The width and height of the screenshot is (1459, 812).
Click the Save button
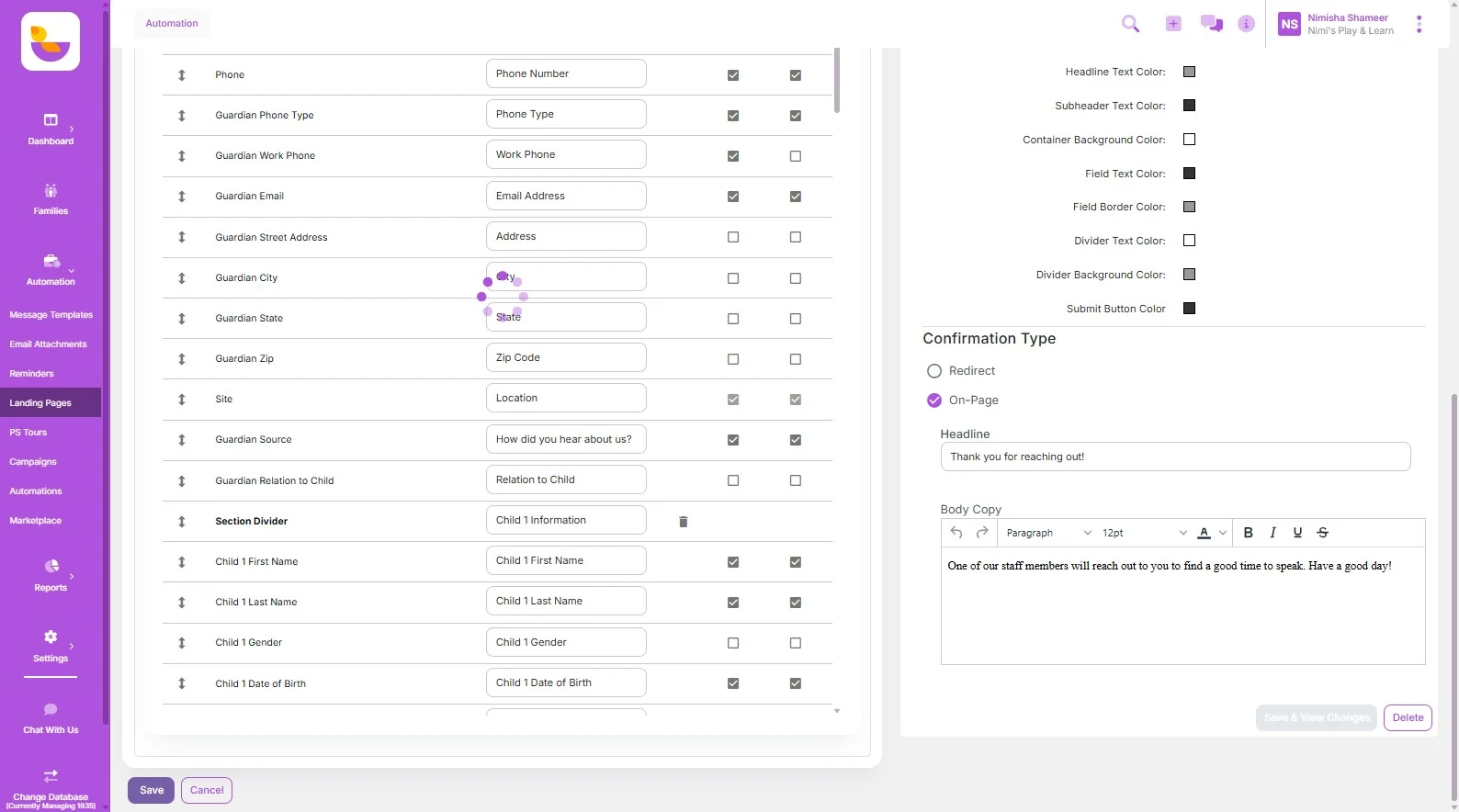point(151,790)
